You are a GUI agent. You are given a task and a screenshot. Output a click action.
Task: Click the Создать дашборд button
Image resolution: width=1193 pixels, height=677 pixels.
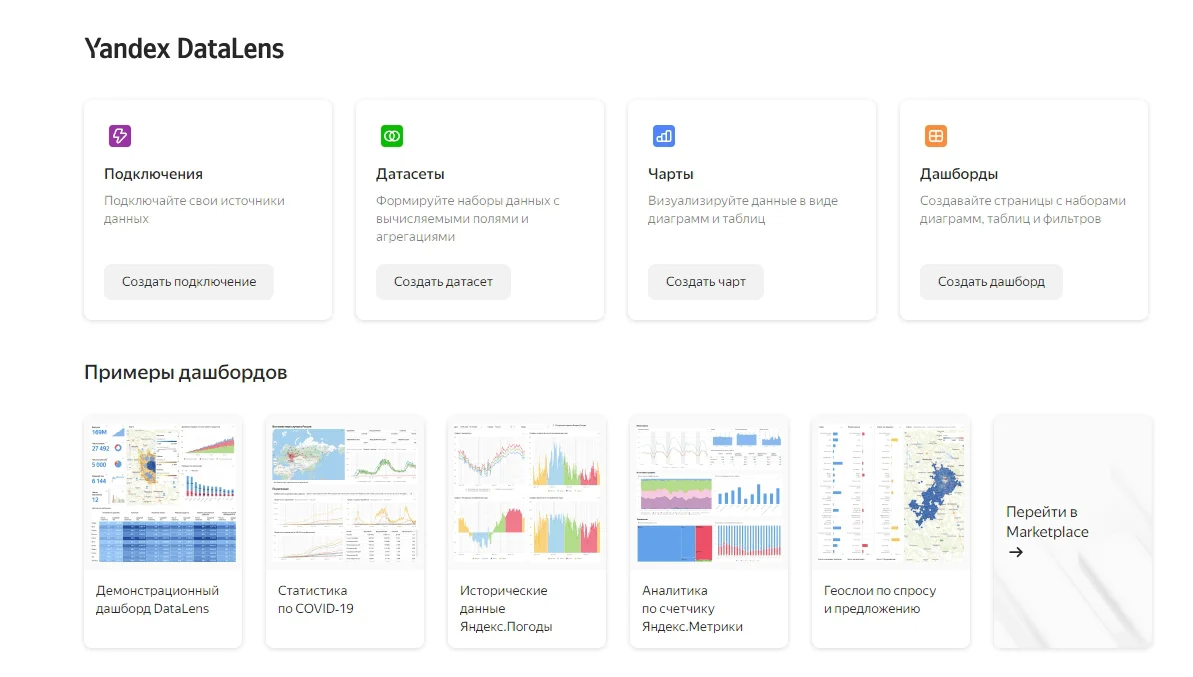point(991,281)
